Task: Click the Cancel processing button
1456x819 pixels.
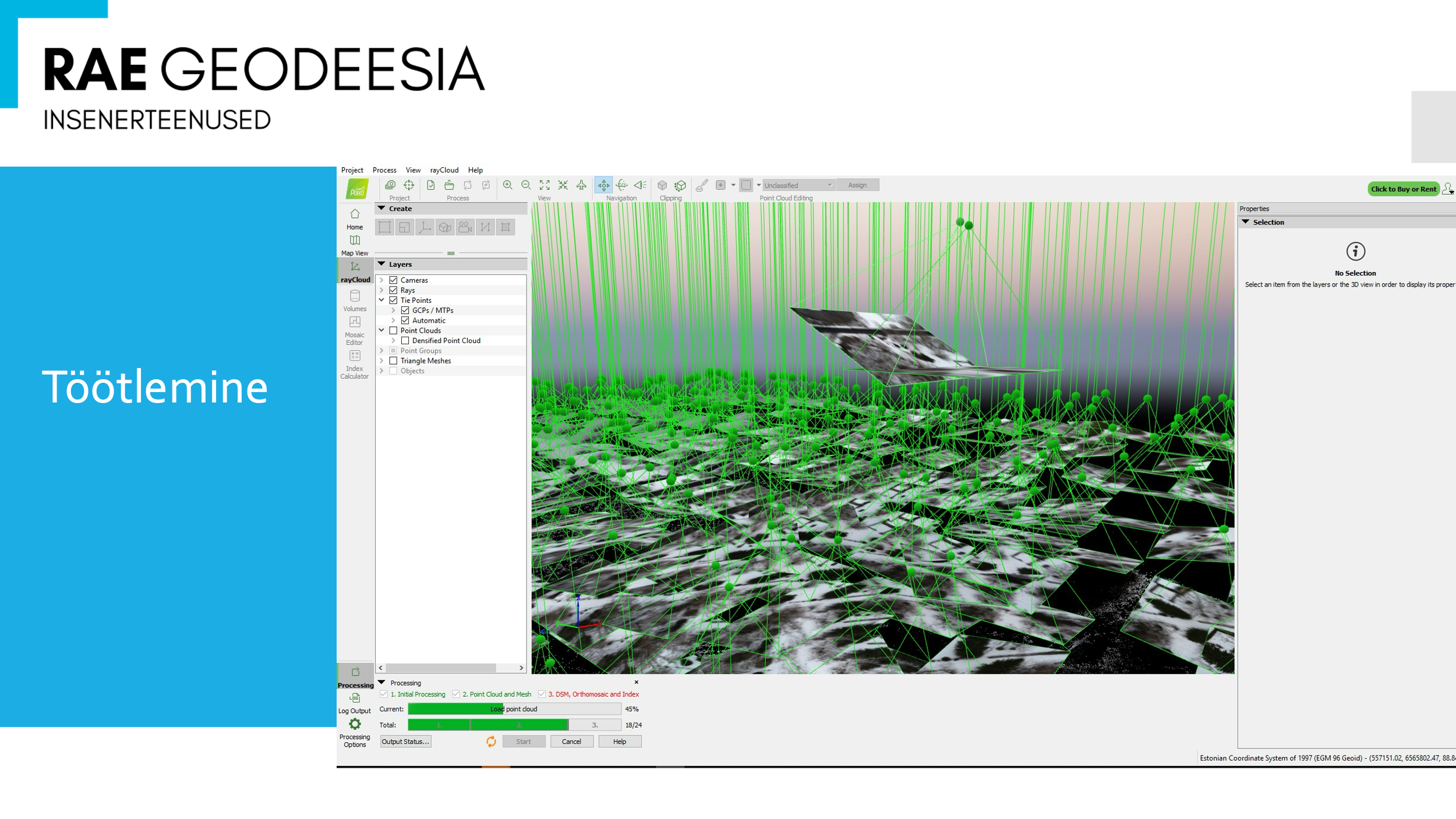Action: 571,742
